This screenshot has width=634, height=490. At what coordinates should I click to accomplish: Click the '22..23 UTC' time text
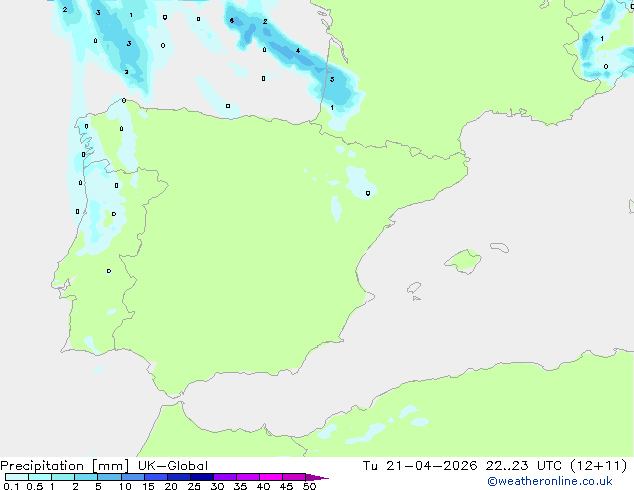[524, 466]
